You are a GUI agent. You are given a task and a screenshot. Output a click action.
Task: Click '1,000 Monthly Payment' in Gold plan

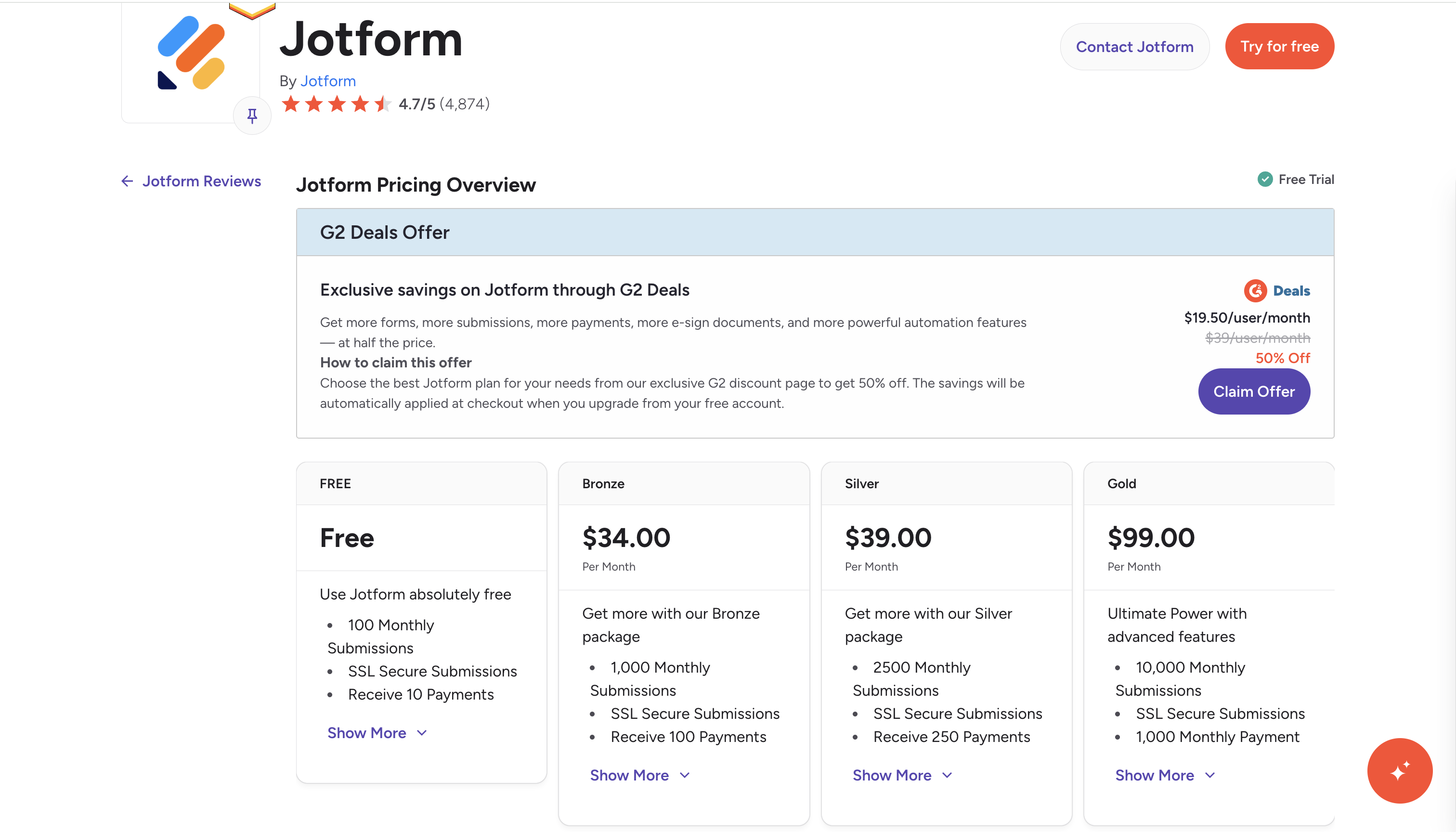coord(1217,737)
